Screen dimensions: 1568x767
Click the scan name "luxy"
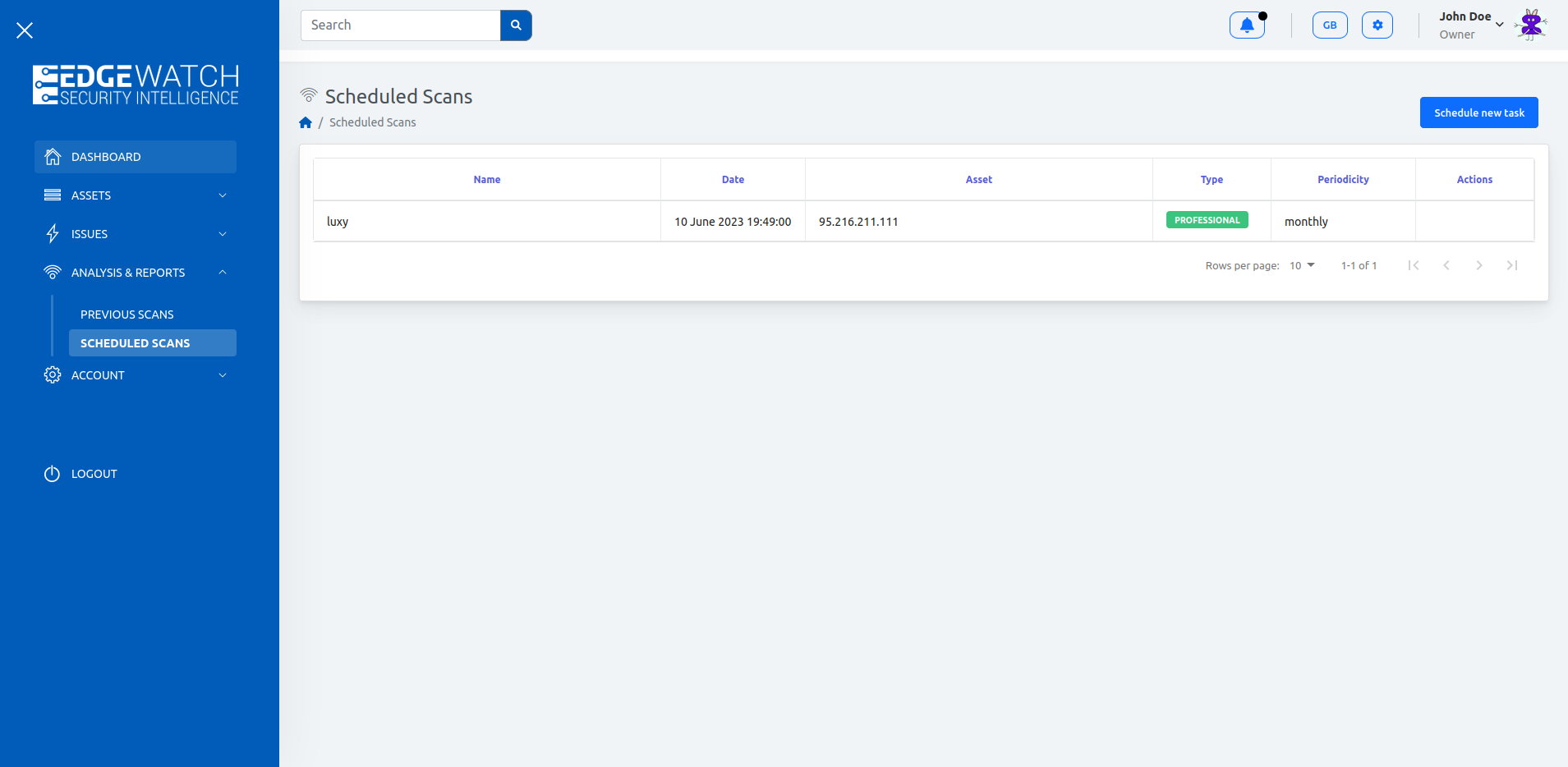pos(338,222)
